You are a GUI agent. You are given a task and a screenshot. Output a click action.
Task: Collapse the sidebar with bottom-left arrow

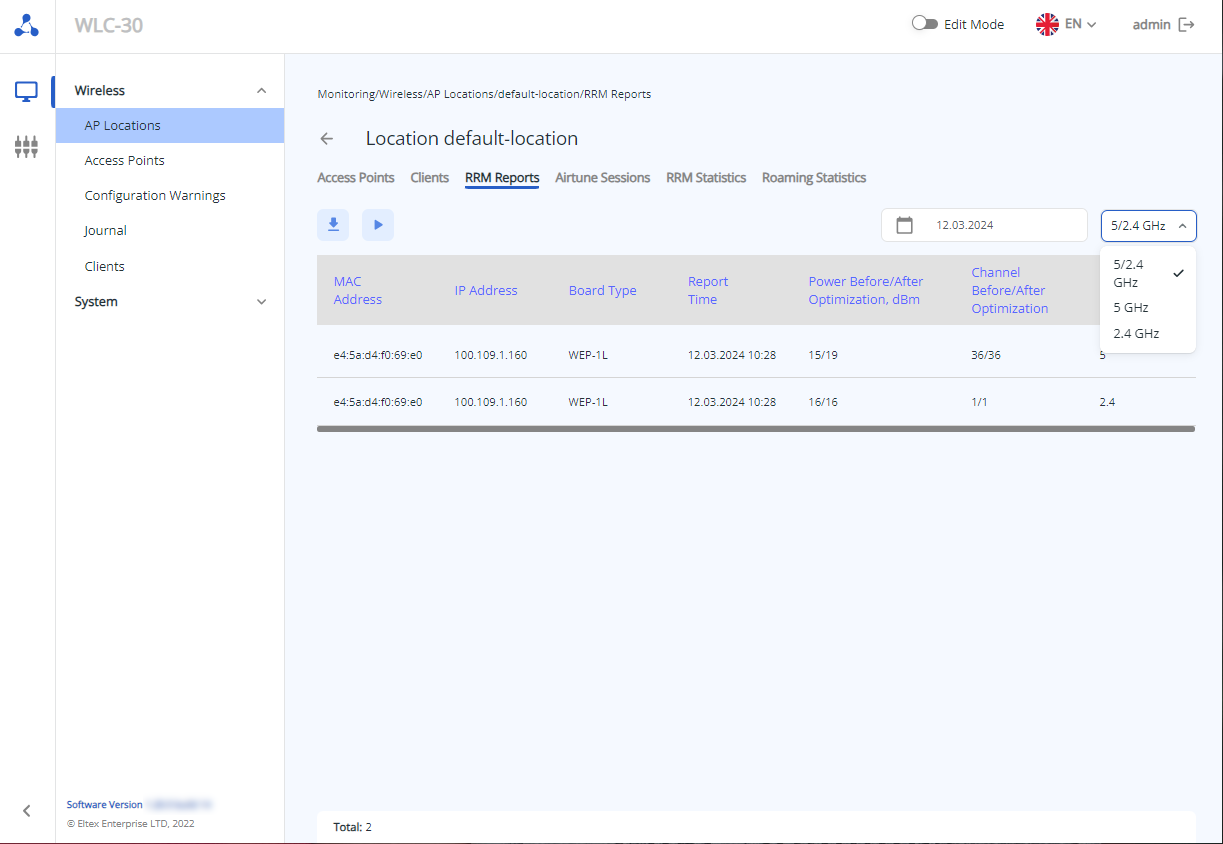click(27, 811)
